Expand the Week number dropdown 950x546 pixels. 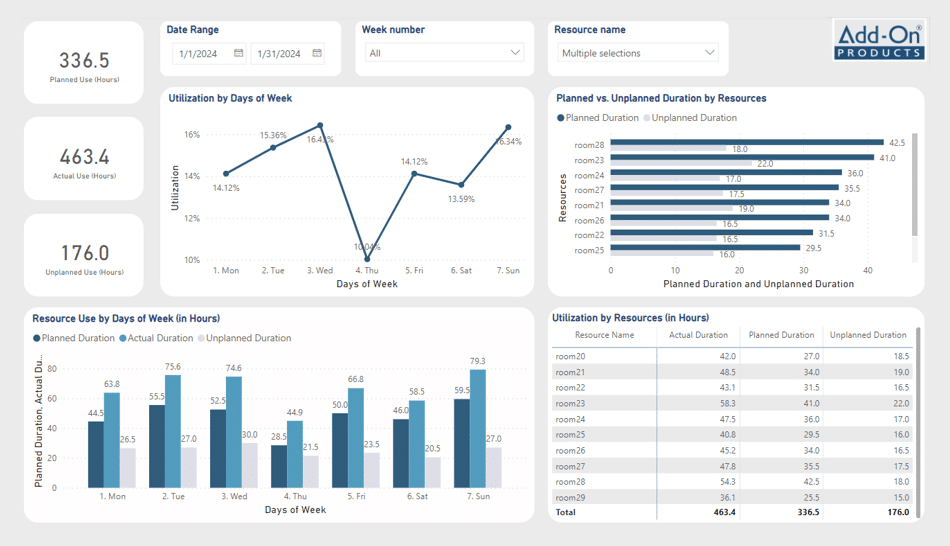(515, 53)
